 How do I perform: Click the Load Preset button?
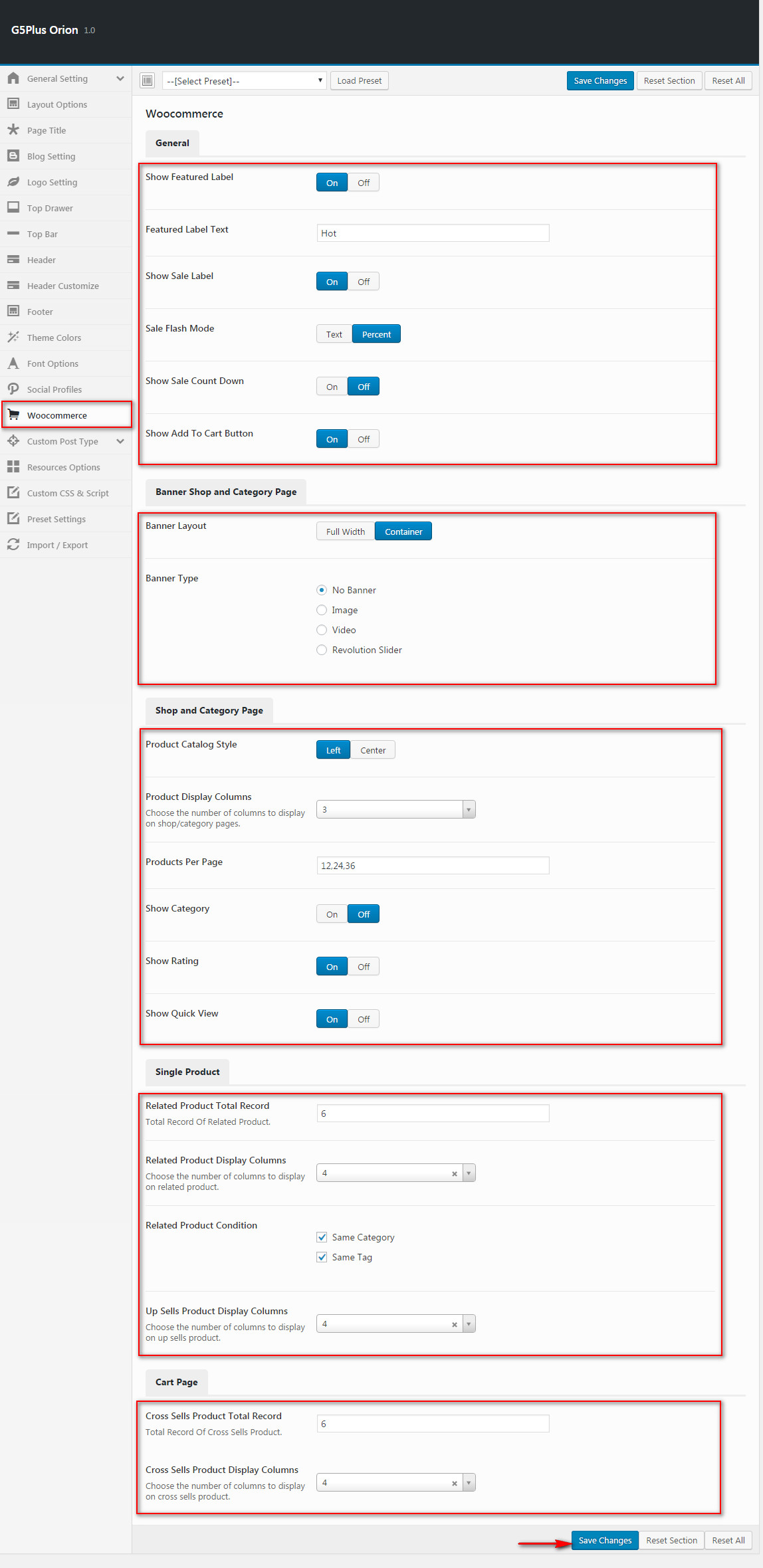pyautogui.click(x=360, y=81)
